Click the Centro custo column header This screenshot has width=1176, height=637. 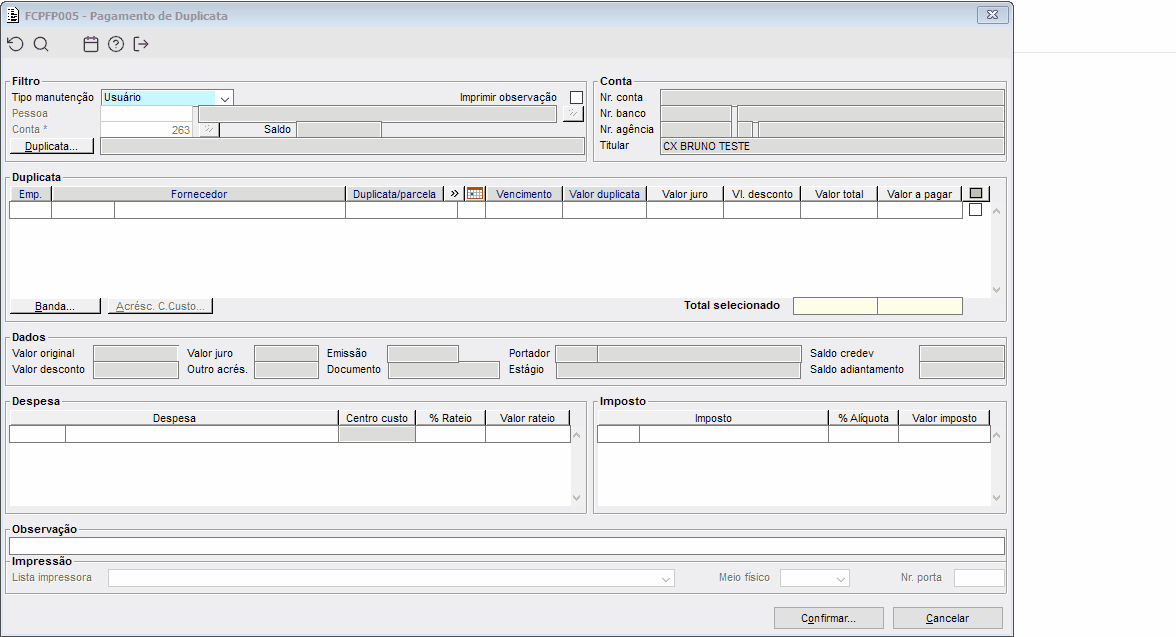click(377, 418)
